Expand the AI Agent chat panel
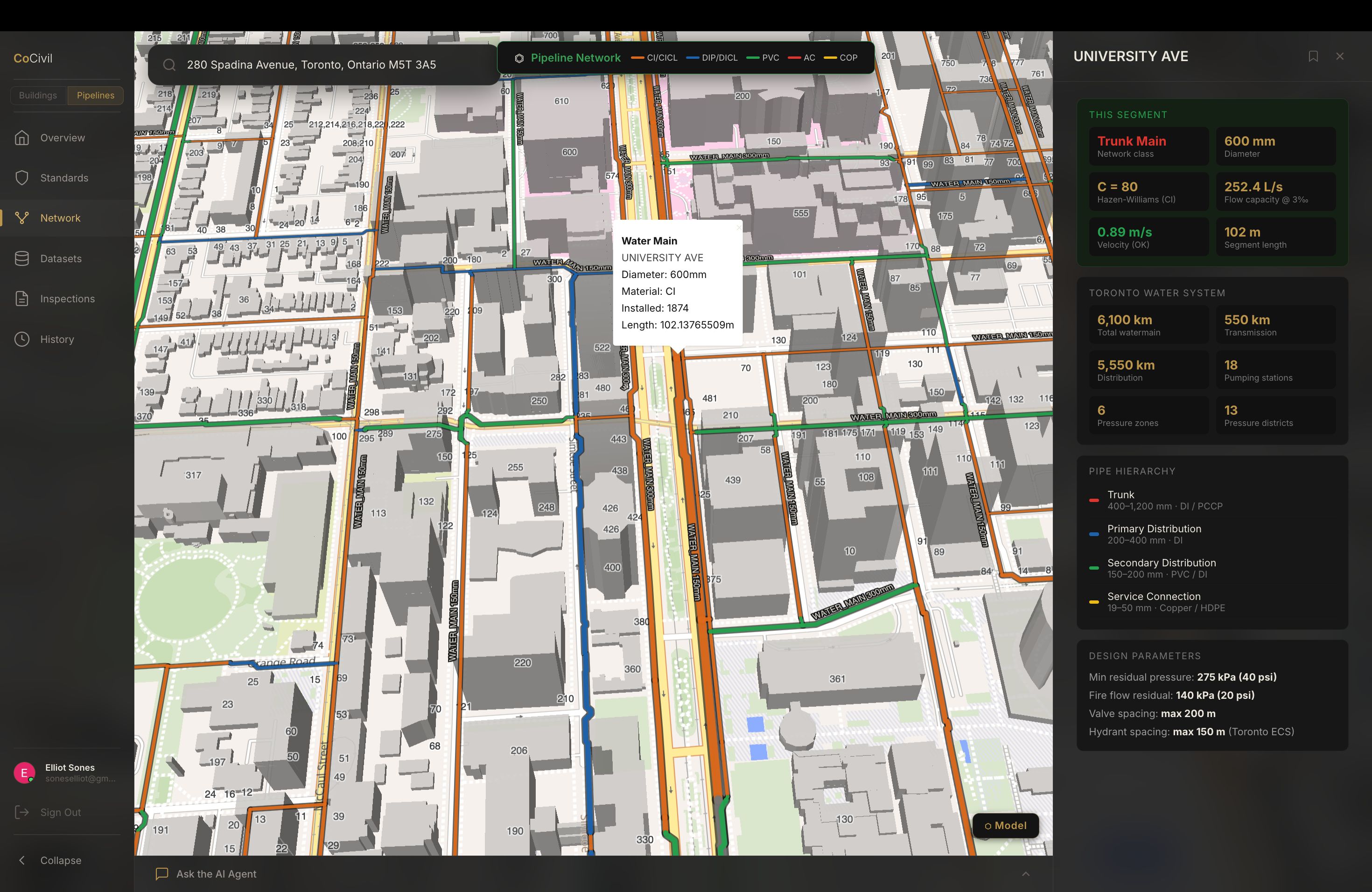Viewport: 1372px width, 892px height. coord(1026,873)
